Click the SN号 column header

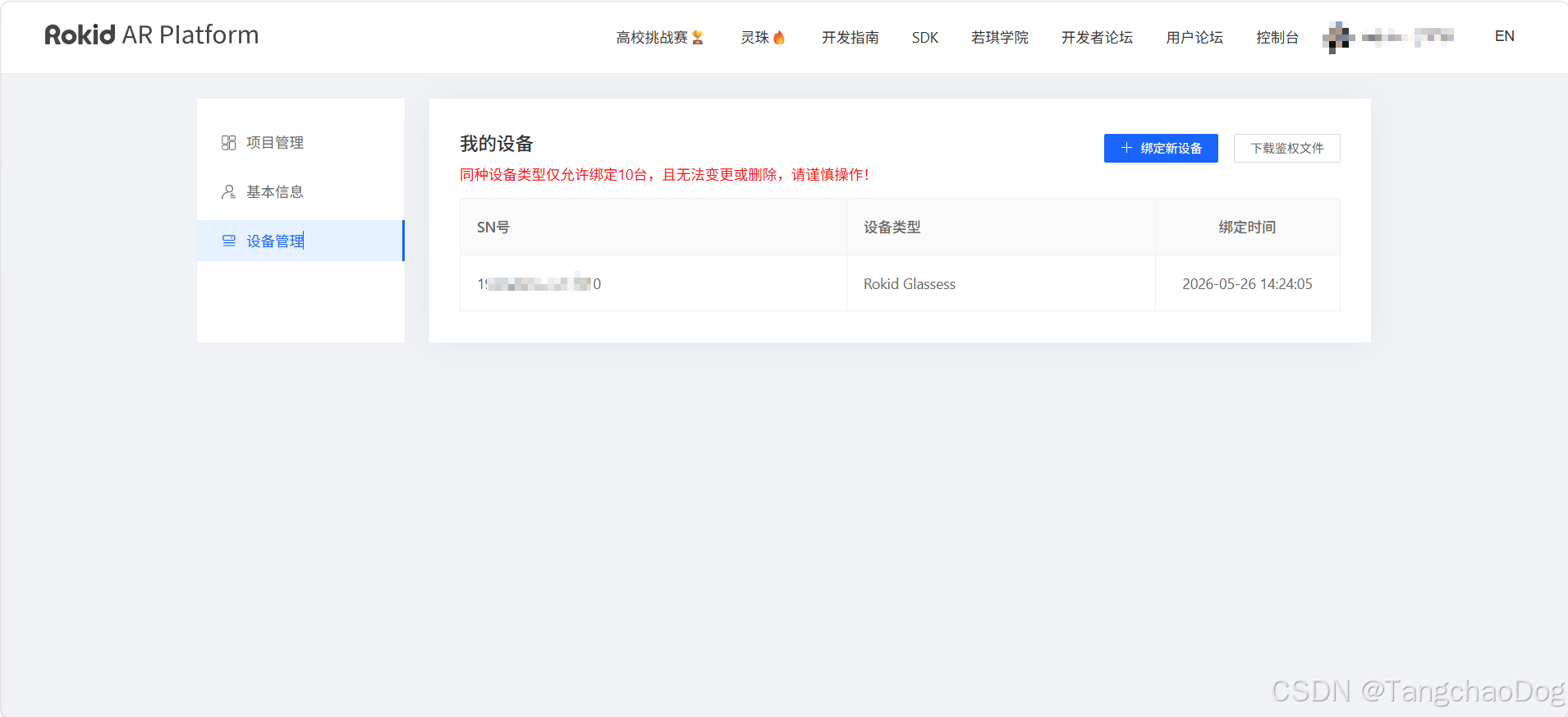click(x=653, y=227)
